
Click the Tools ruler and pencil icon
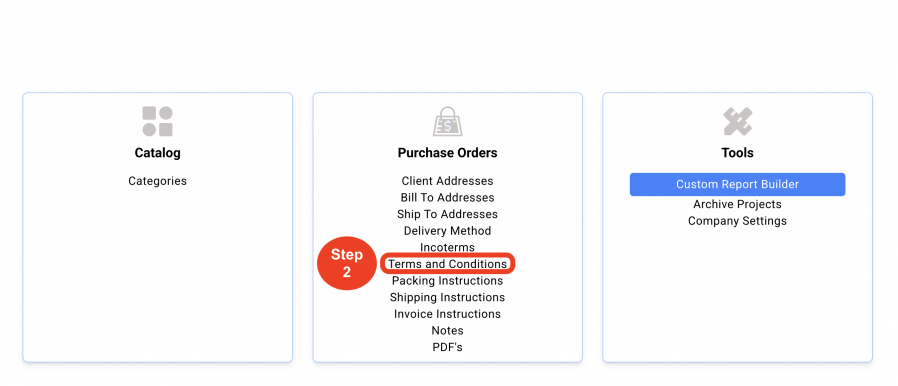point(738,121)
